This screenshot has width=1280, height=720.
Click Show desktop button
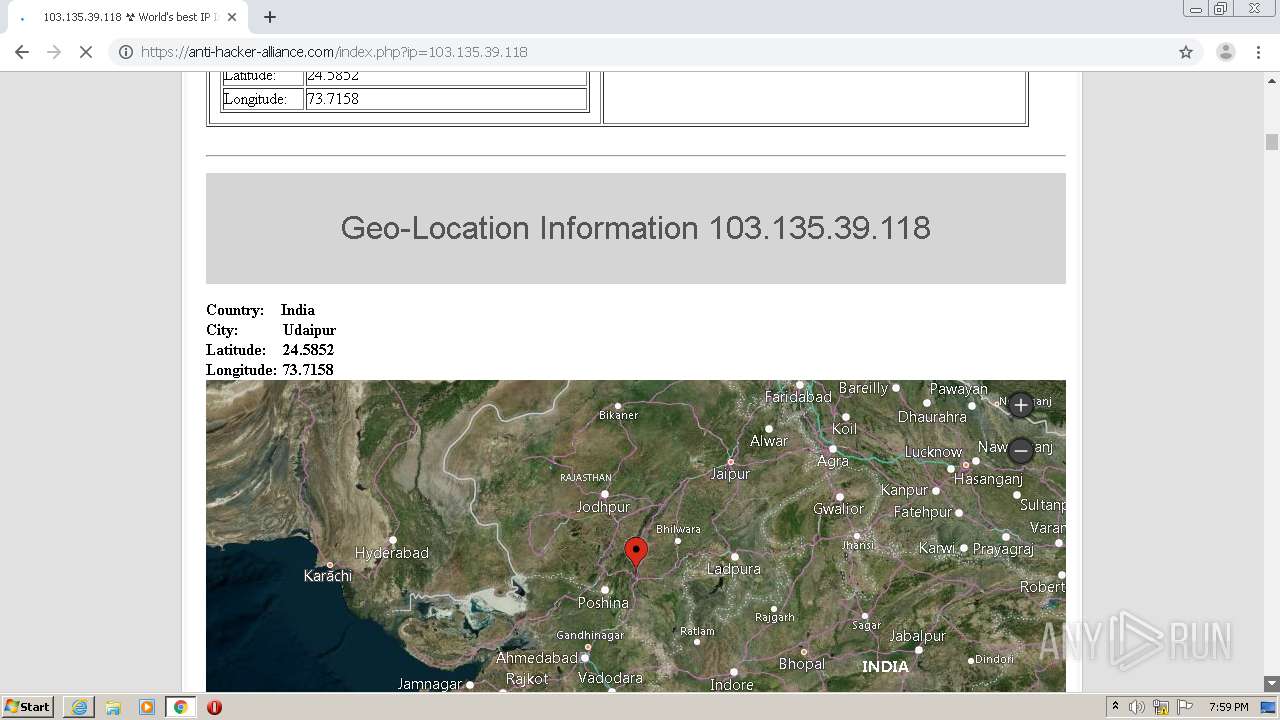tap(1270, 707)
